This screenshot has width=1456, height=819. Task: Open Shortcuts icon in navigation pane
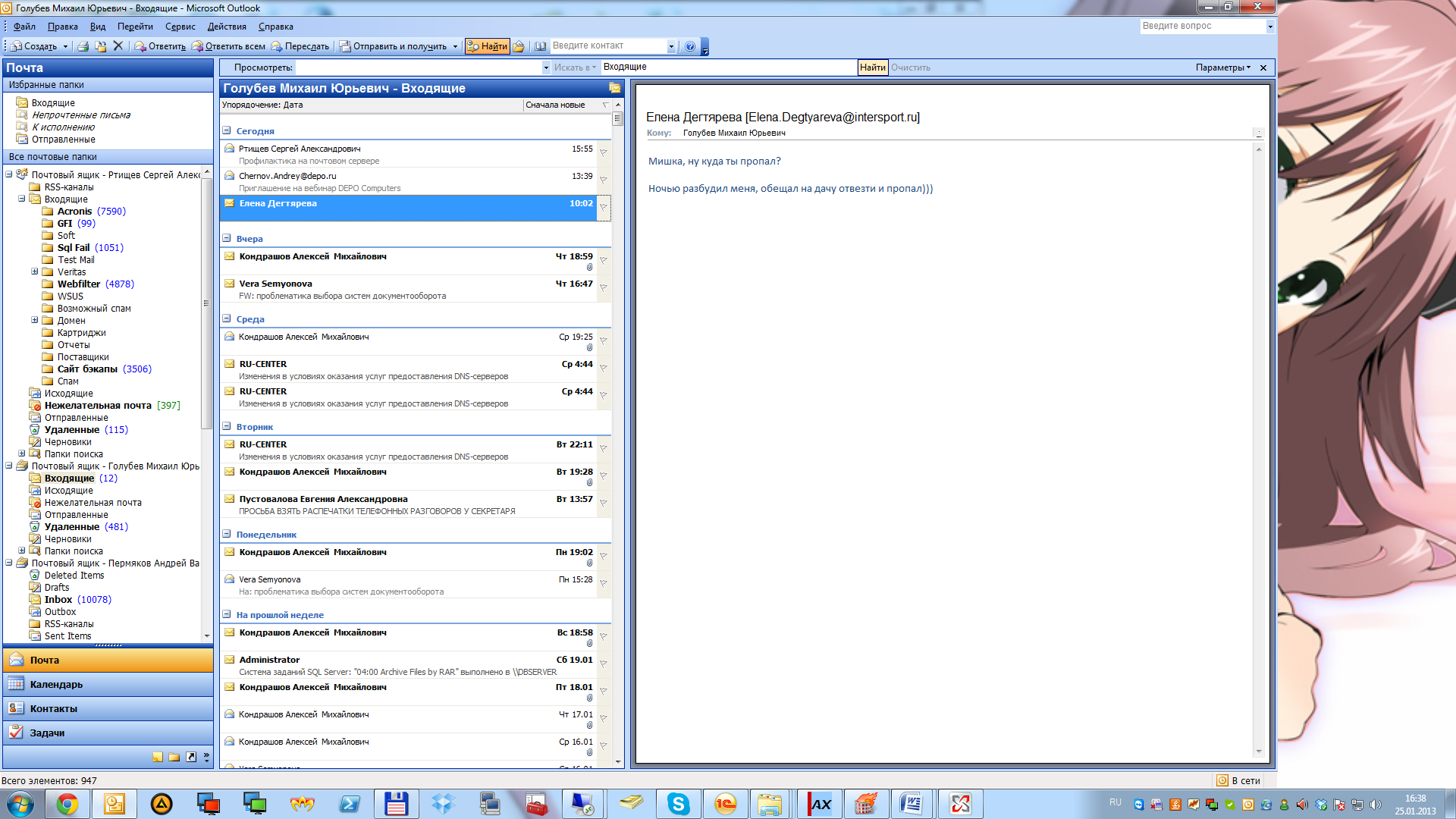[x=191, y=757]
